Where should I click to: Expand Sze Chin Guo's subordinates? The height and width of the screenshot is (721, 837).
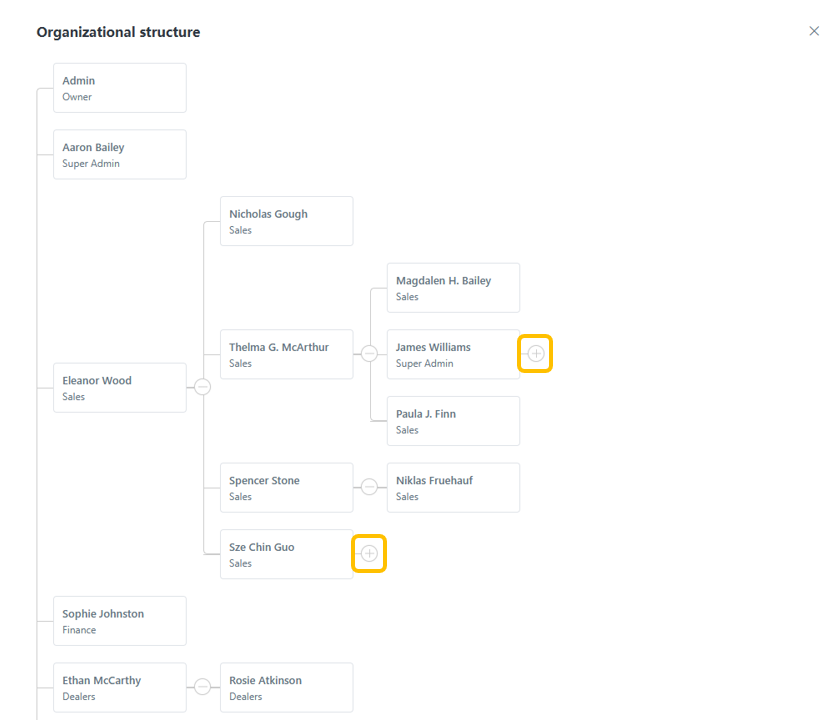[x=369, y=553]
